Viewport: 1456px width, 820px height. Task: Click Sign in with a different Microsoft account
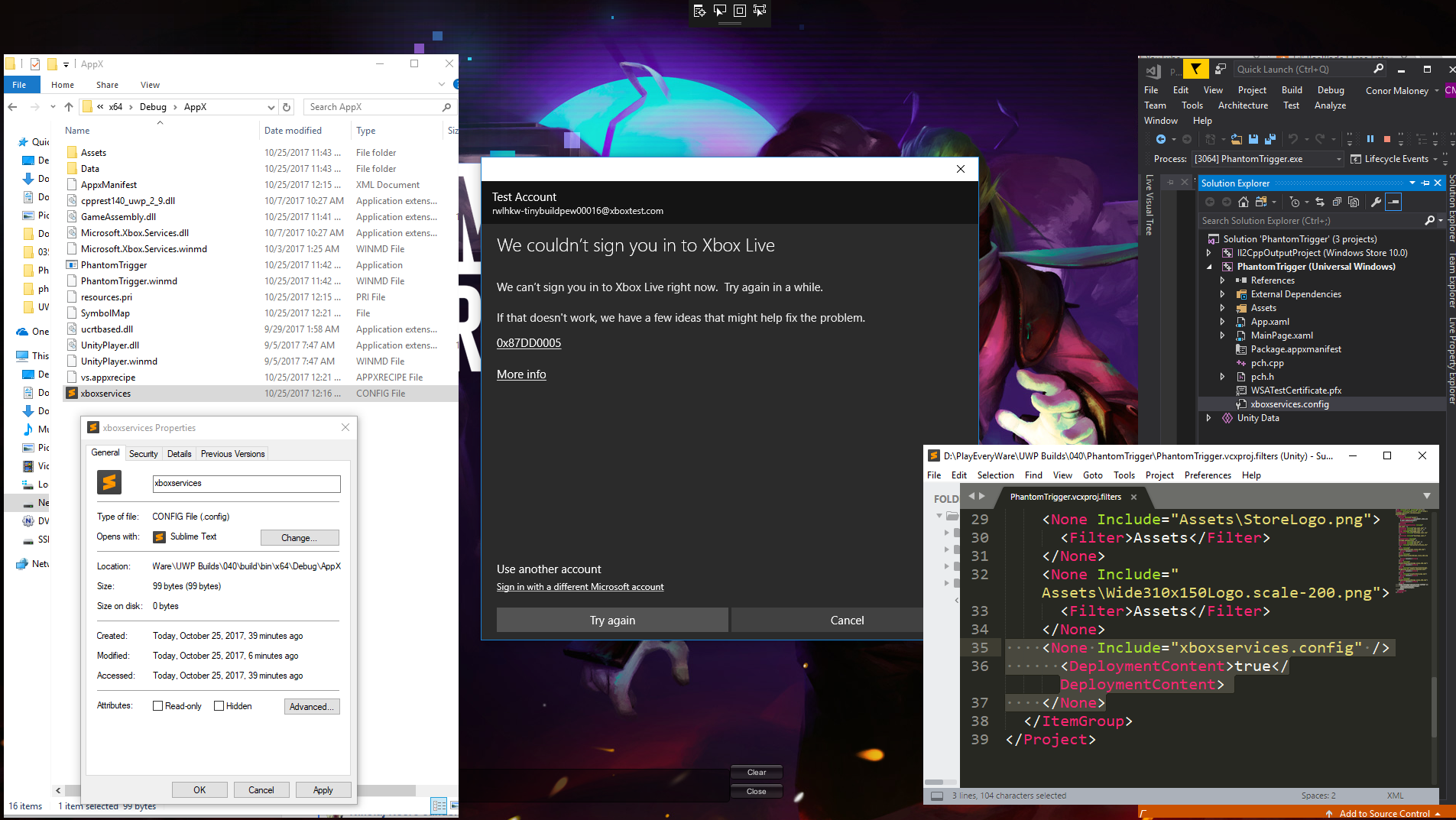pos(580,587)
